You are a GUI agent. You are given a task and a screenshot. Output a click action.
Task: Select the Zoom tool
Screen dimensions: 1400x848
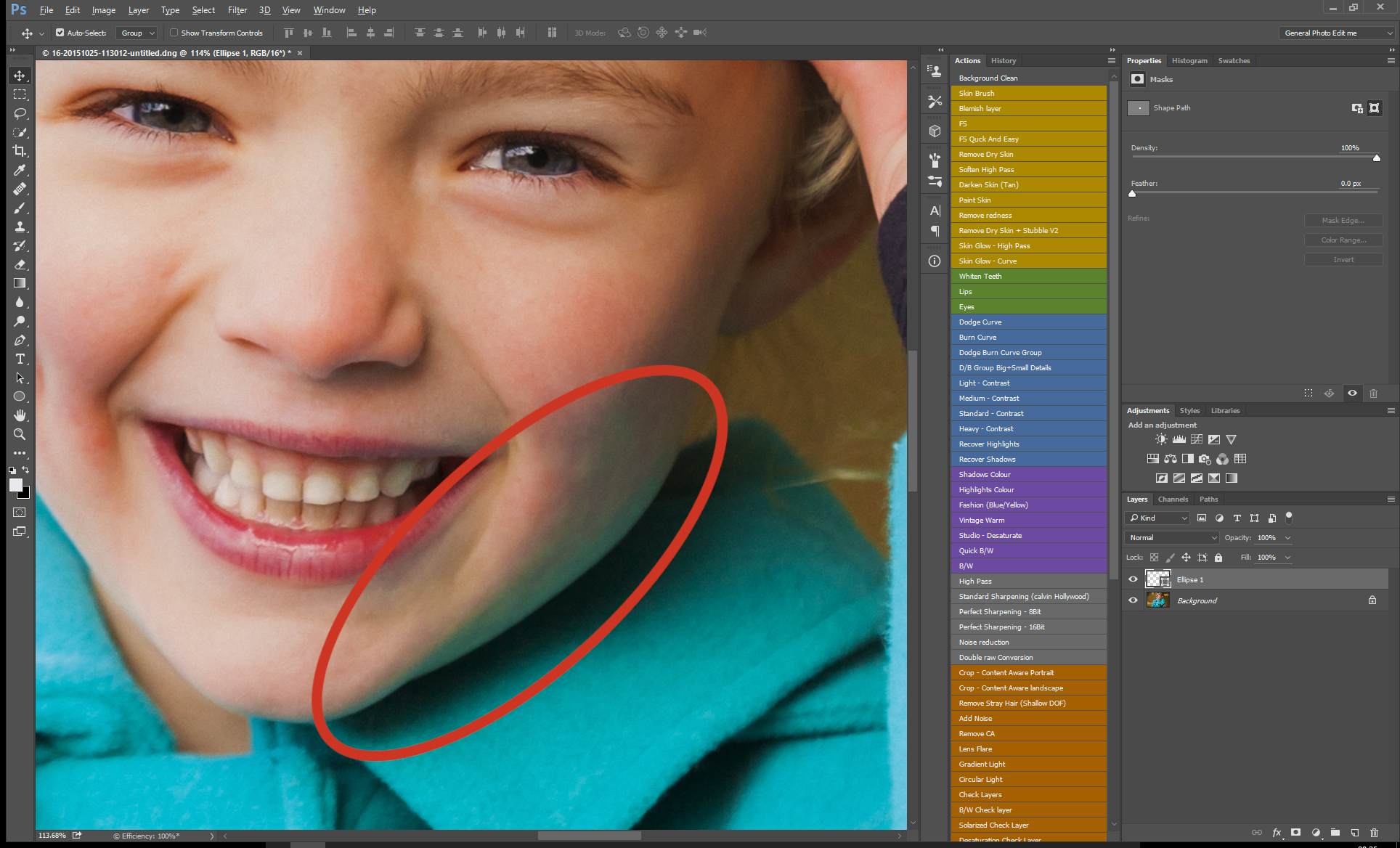pyautogui.click(x=20, y=434)
